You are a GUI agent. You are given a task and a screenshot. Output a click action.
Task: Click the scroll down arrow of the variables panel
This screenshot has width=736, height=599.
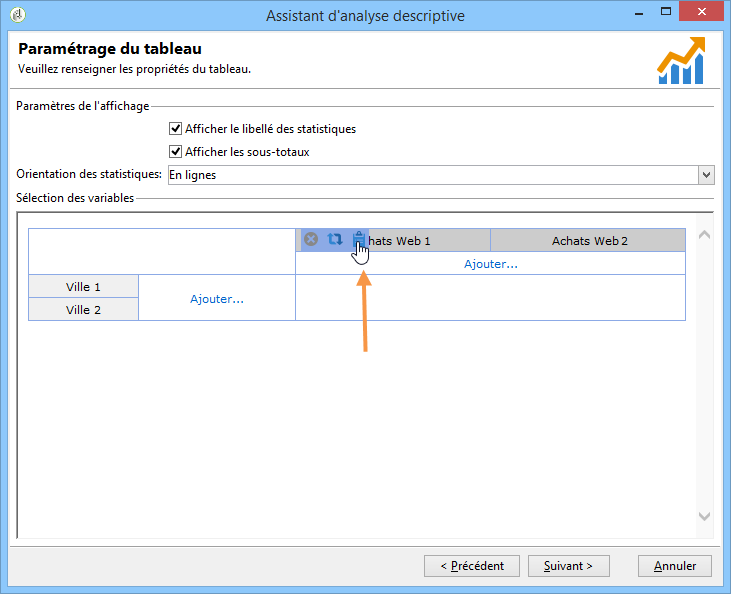click(x=704, y=516)
